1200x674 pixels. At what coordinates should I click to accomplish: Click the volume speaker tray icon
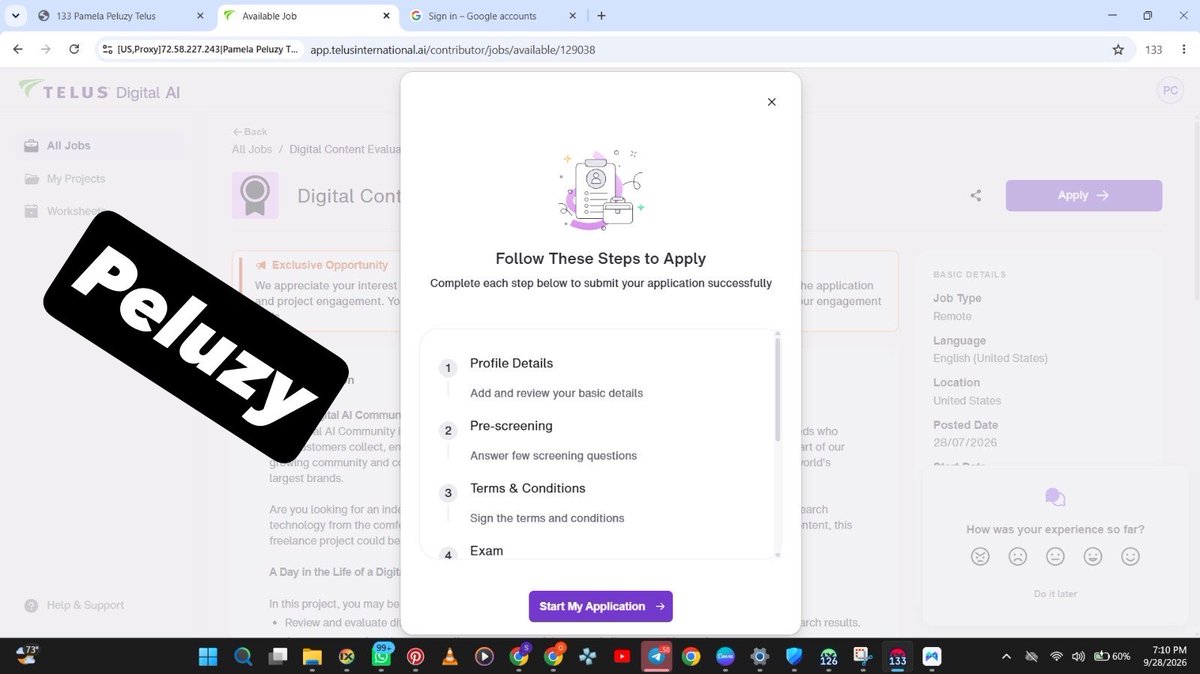tap(1078, 657)
